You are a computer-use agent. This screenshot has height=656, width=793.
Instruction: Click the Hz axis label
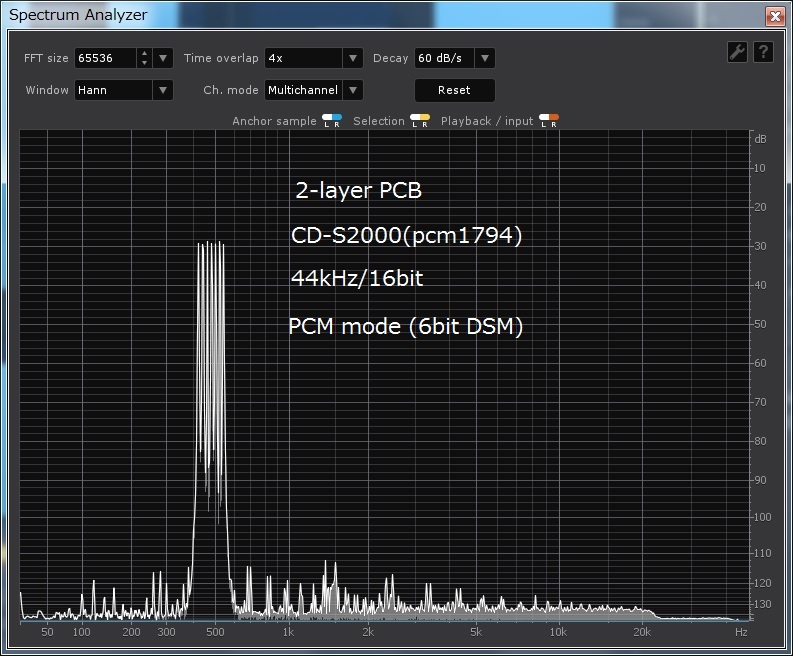741,632
